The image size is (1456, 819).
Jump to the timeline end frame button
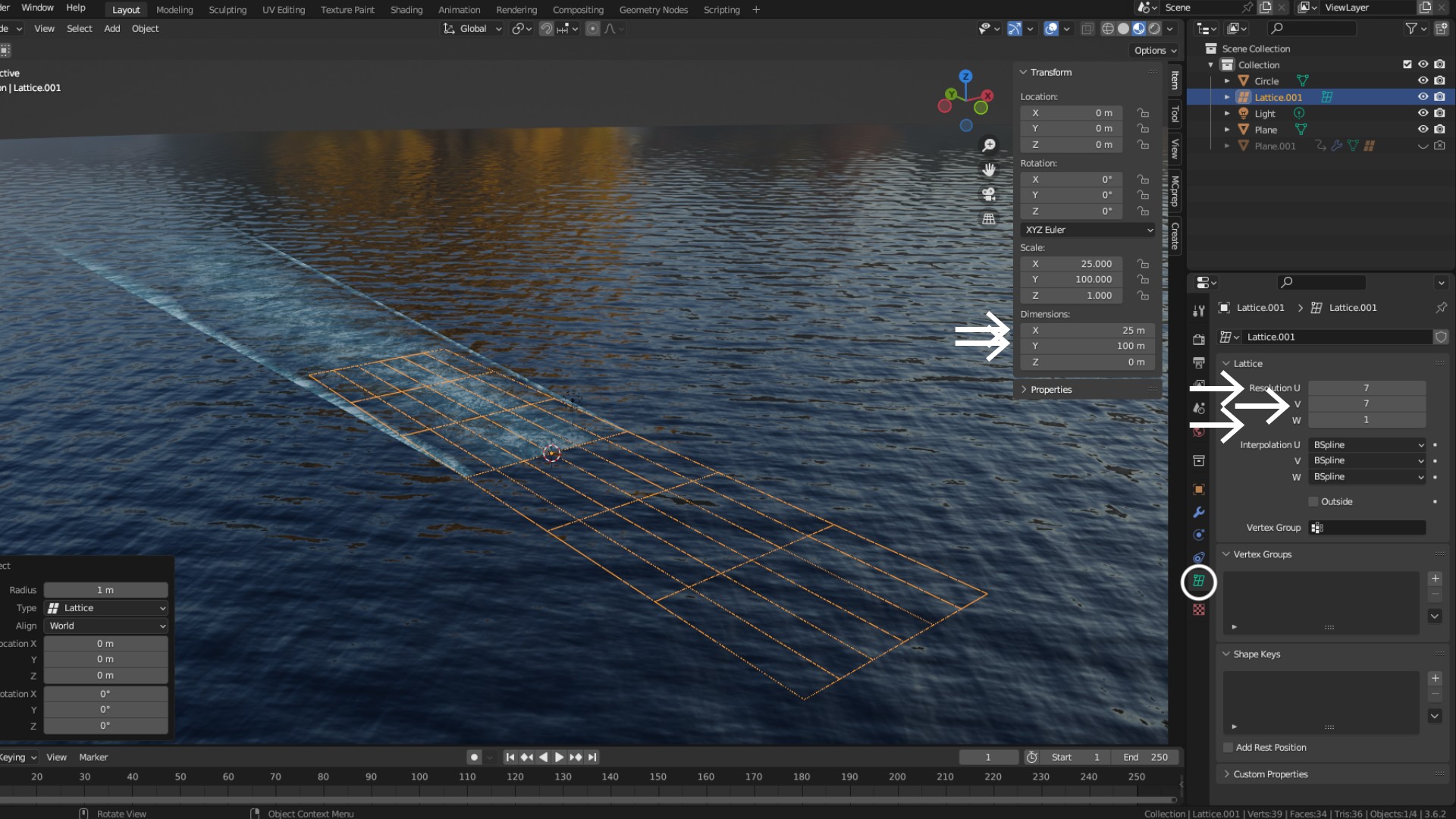click(x=593, y=757)
